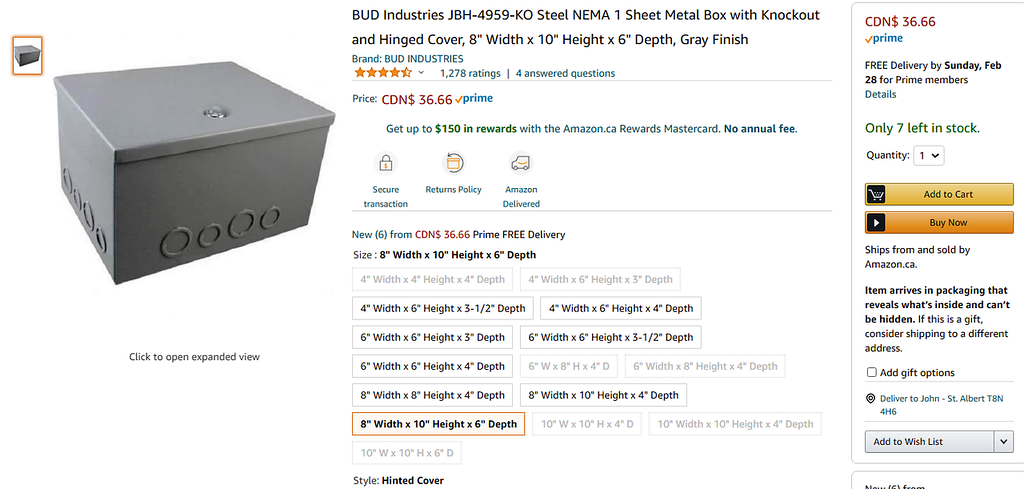This screenshot has width=1024, height=489.
Task: Open the 1,278 ratings link
Action: point(470,73)
